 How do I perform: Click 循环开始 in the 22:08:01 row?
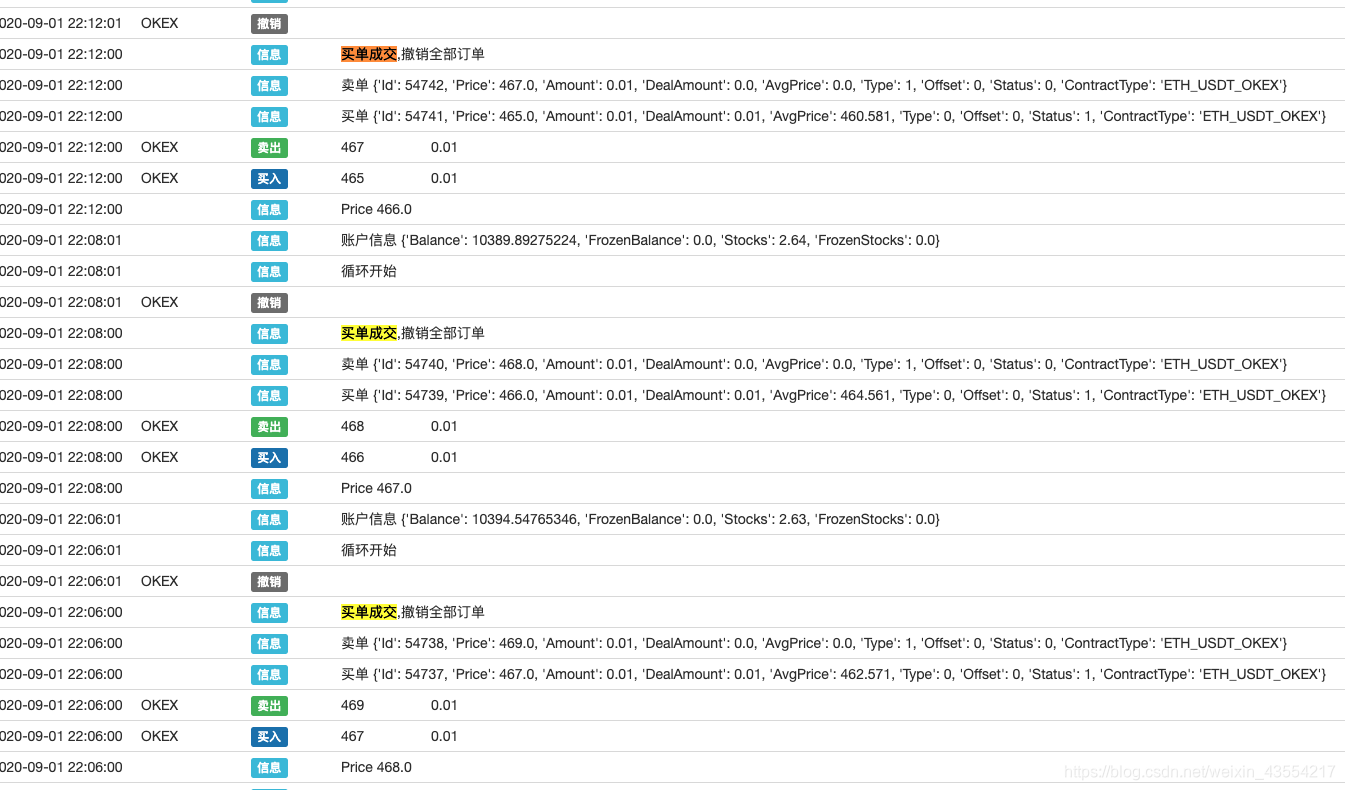[x=369, y=271]
